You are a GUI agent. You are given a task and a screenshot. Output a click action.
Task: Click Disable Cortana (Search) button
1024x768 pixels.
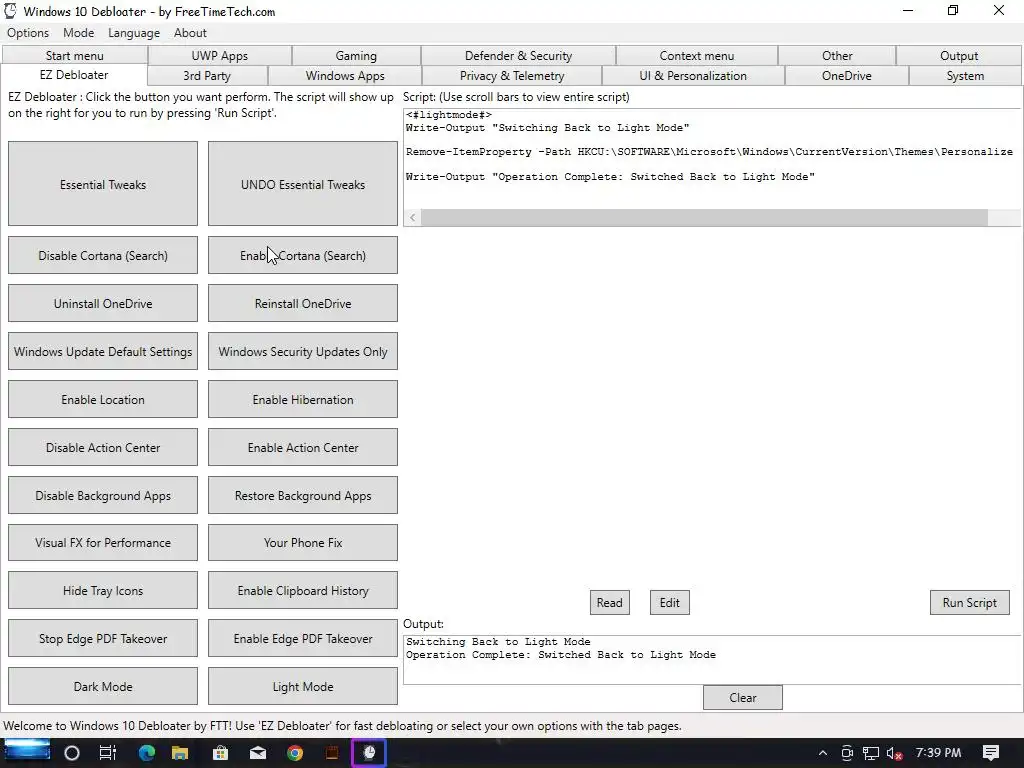[103, 255]
